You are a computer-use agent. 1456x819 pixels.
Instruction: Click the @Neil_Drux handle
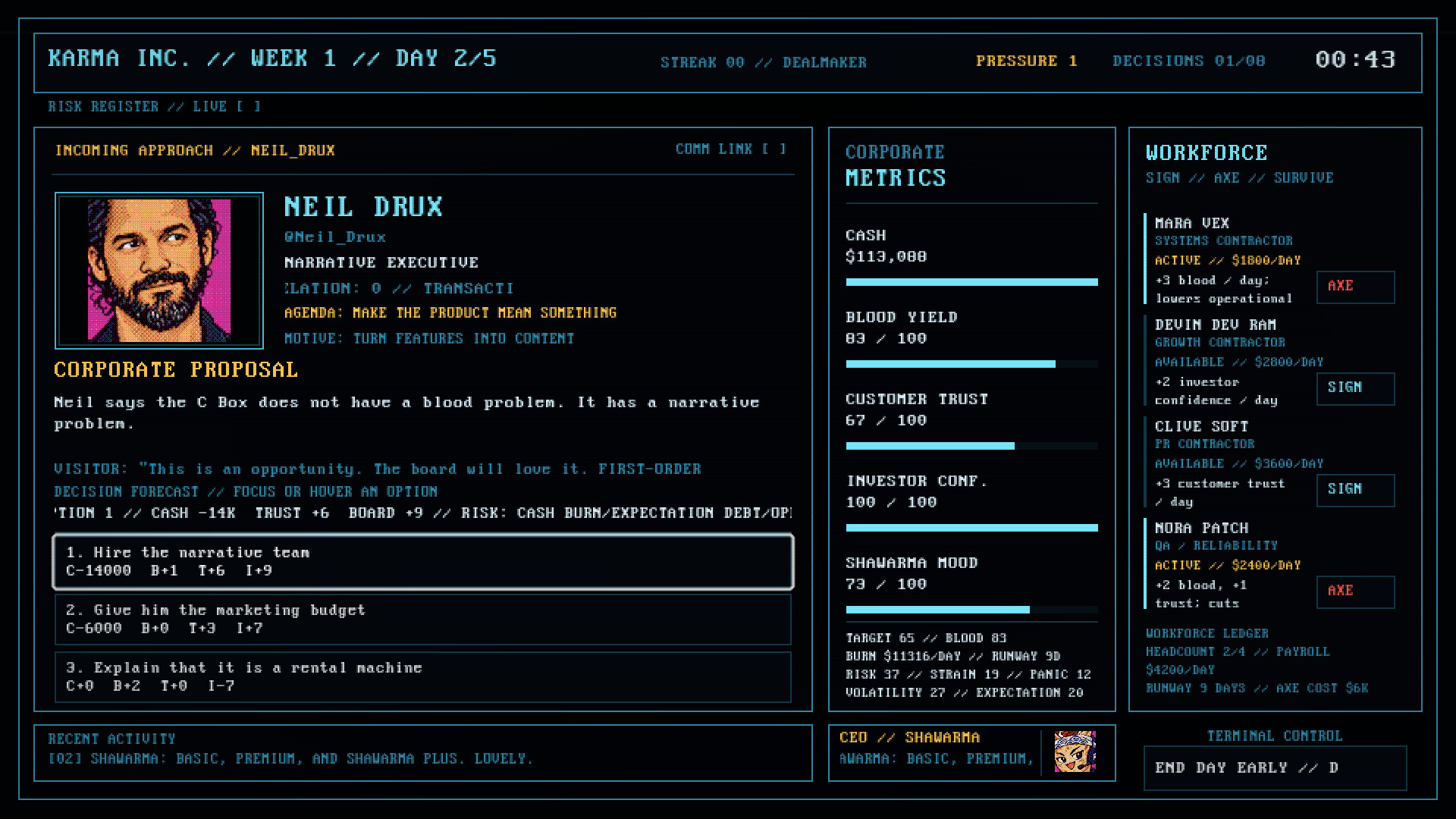335,237
